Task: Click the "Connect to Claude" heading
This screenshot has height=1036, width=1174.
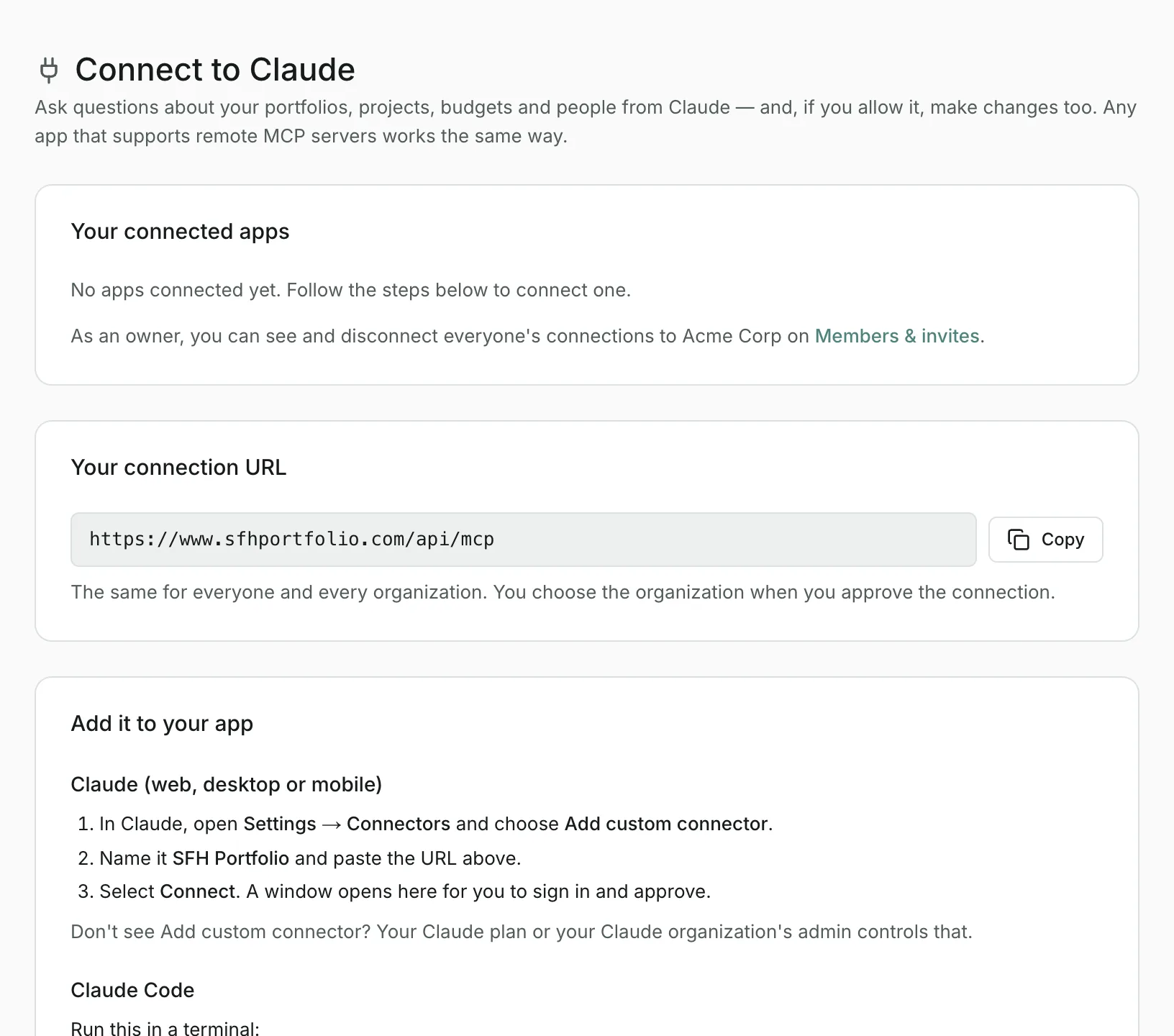Action: coord(215,70)
